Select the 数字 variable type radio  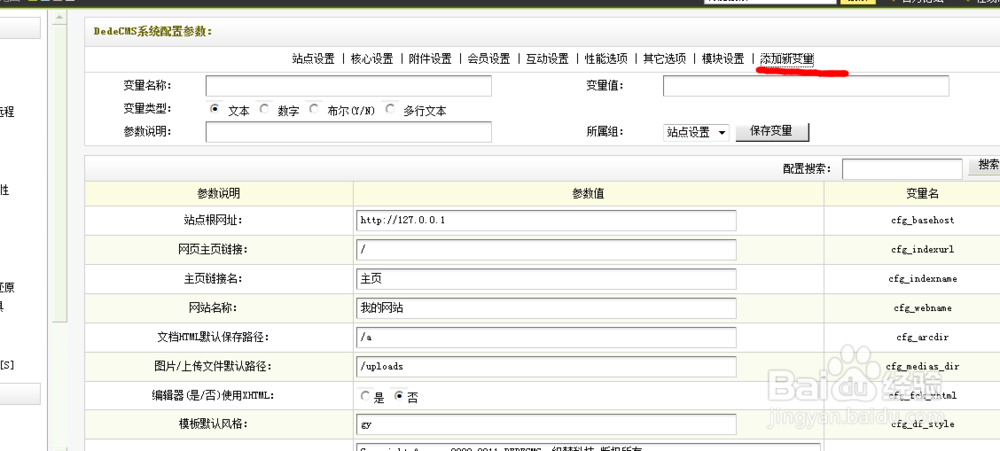264,109
